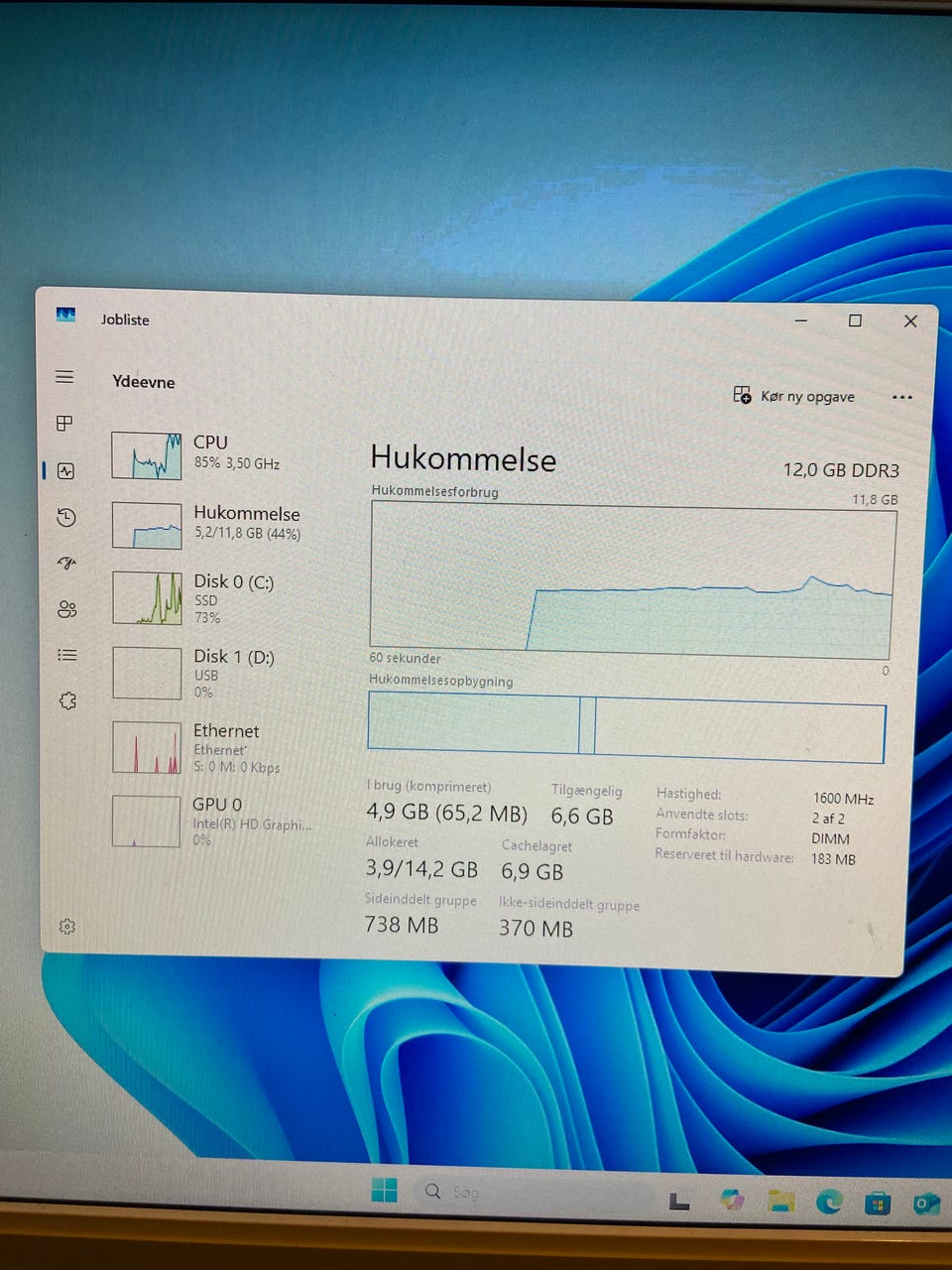Click the 'Tilgængelig' 6,6 GB value
This screenshot has width=952, height=1270.
click(x=582, y=817)
